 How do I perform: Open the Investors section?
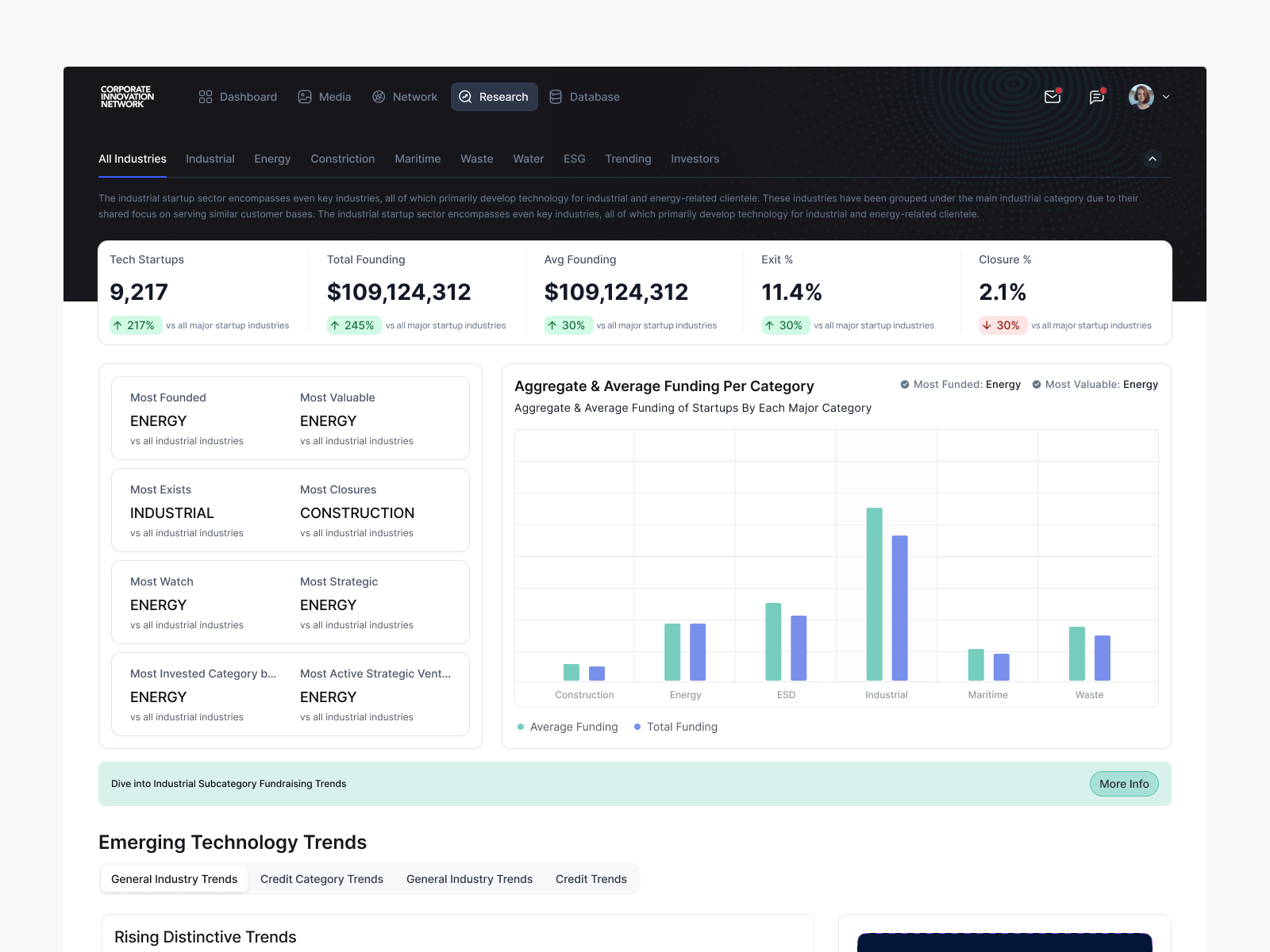coord(695,159)
